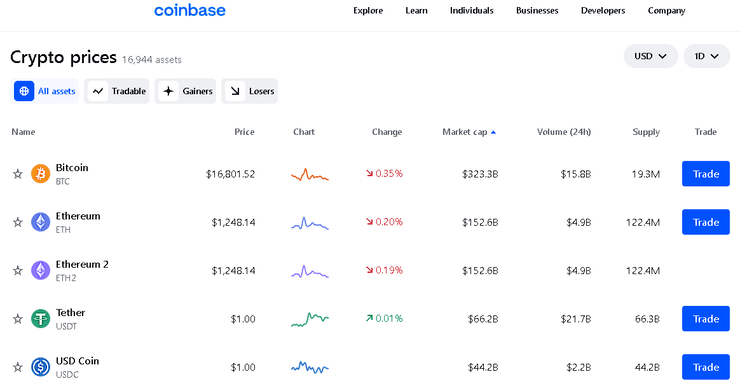The width and height of the screenshot is (740, 388).
Task: Click the Coinbase logo
Action: click(x=190, y=10)
